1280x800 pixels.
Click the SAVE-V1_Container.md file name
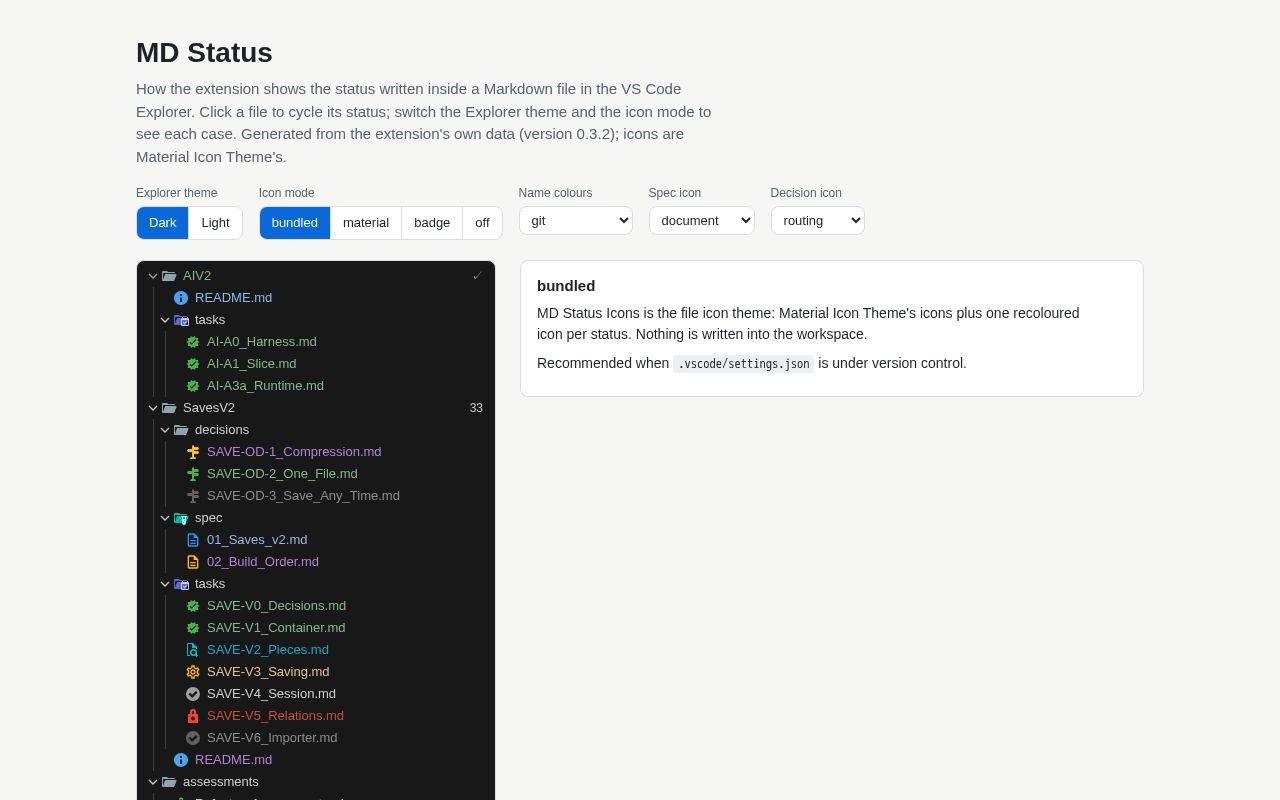click(276, 628)
